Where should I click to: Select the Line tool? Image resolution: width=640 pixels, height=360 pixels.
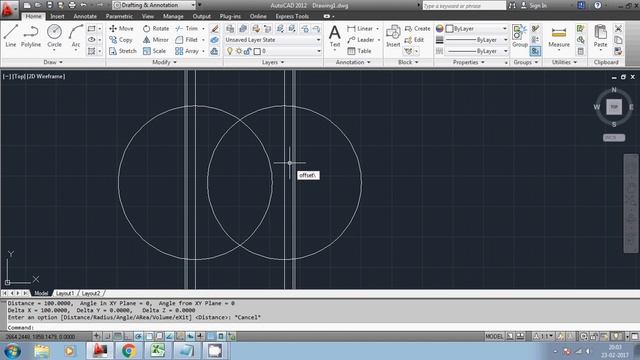[11, 36]
